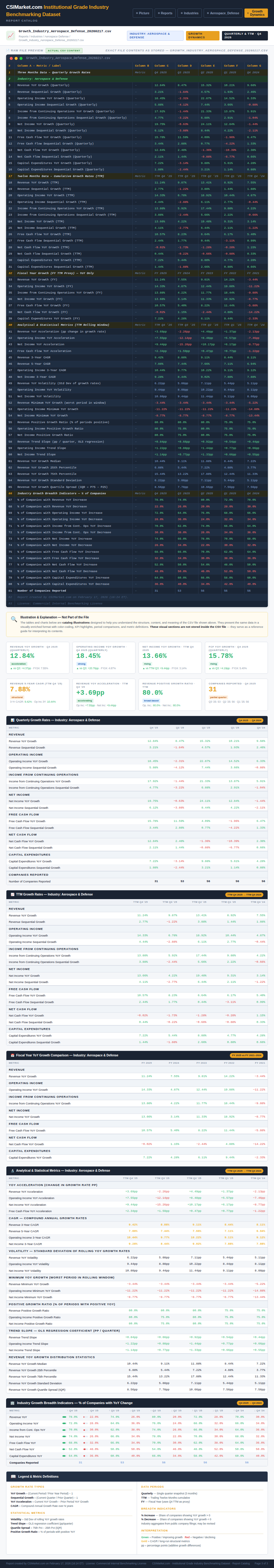Viewport: 274px width, 1568px height.
Task: Select the Aerospace_Defense nav pill
Action: coord(223,13)
